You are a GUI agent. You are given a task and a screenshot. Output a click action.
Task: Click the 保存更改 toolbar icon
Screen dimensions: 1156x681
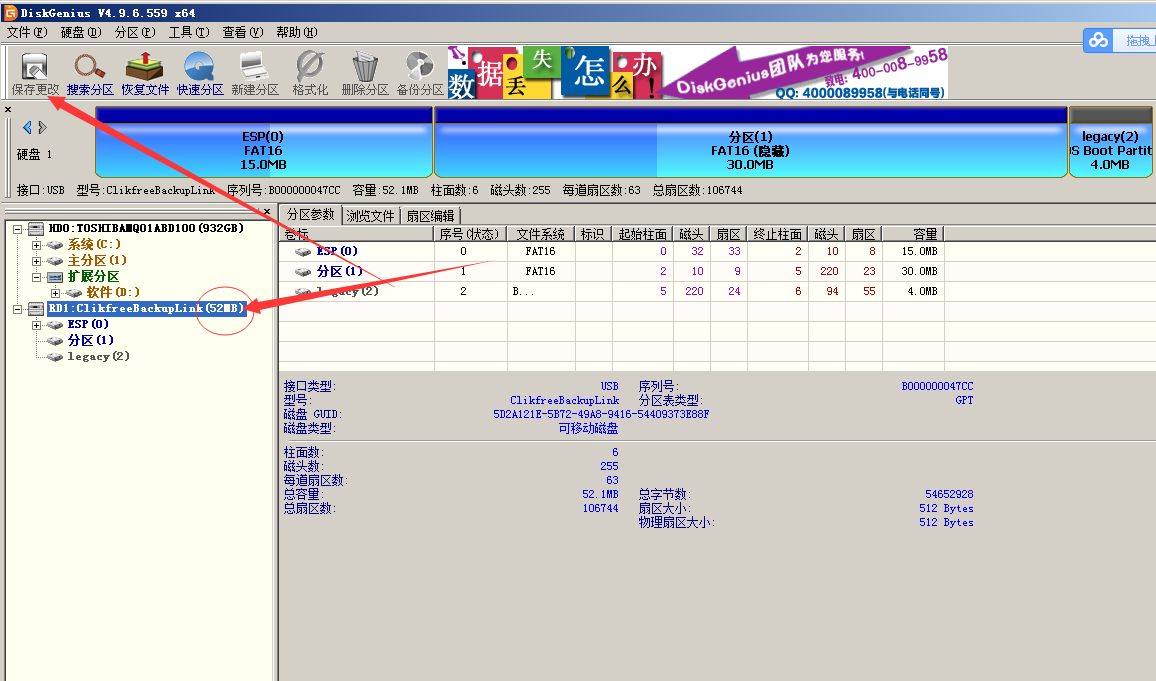click(x=35, y=74)
